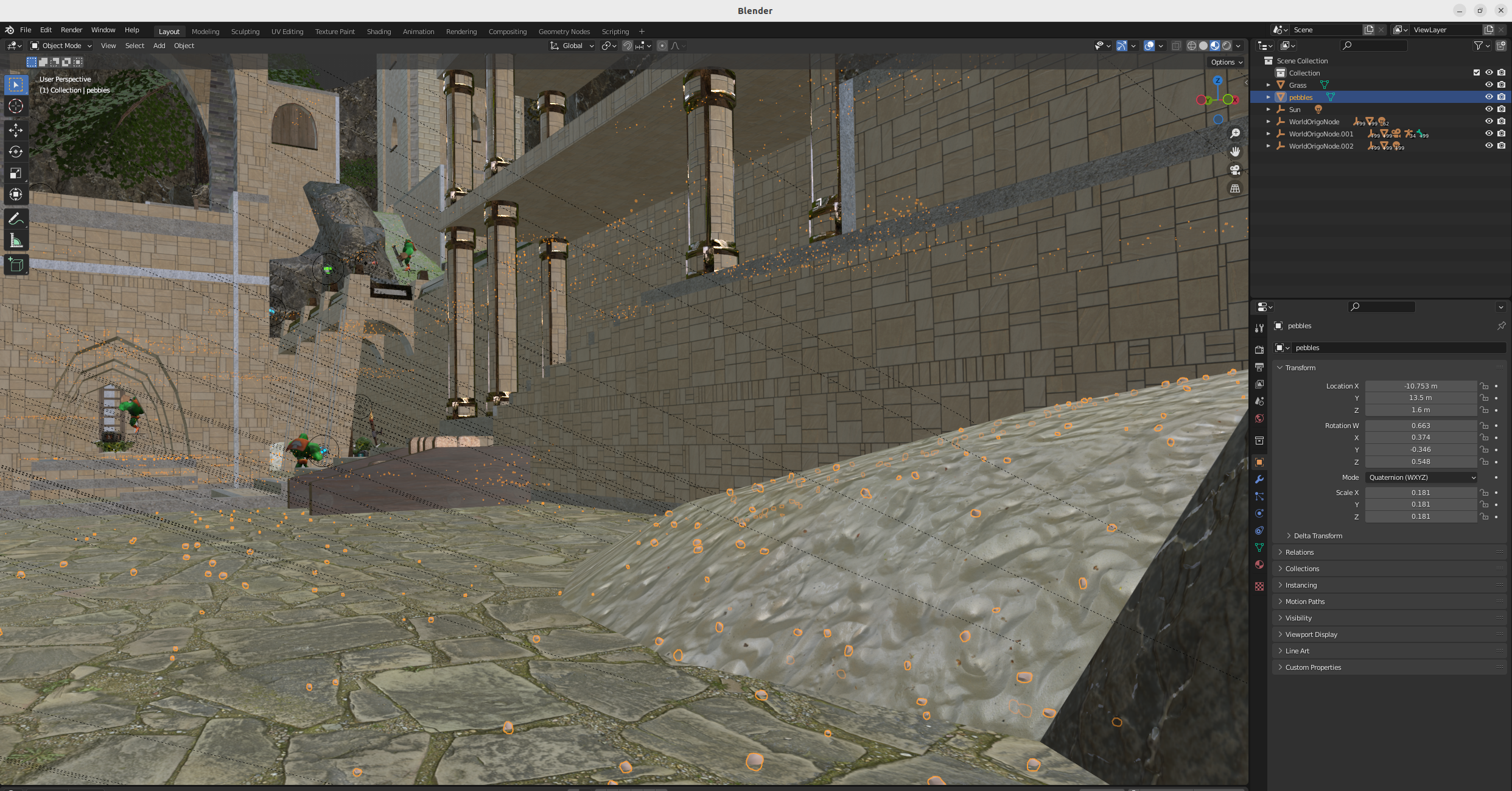Open the Render menu

[71, 30]
